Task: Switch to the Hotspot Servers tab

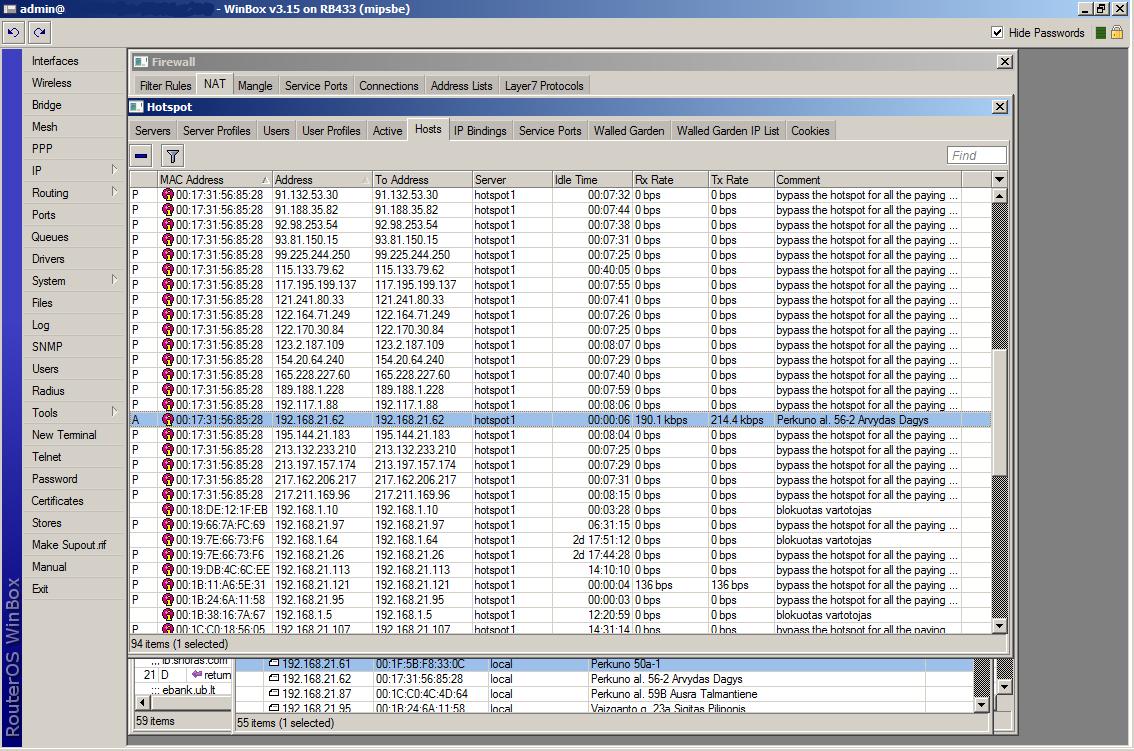Action: [153, 131]
